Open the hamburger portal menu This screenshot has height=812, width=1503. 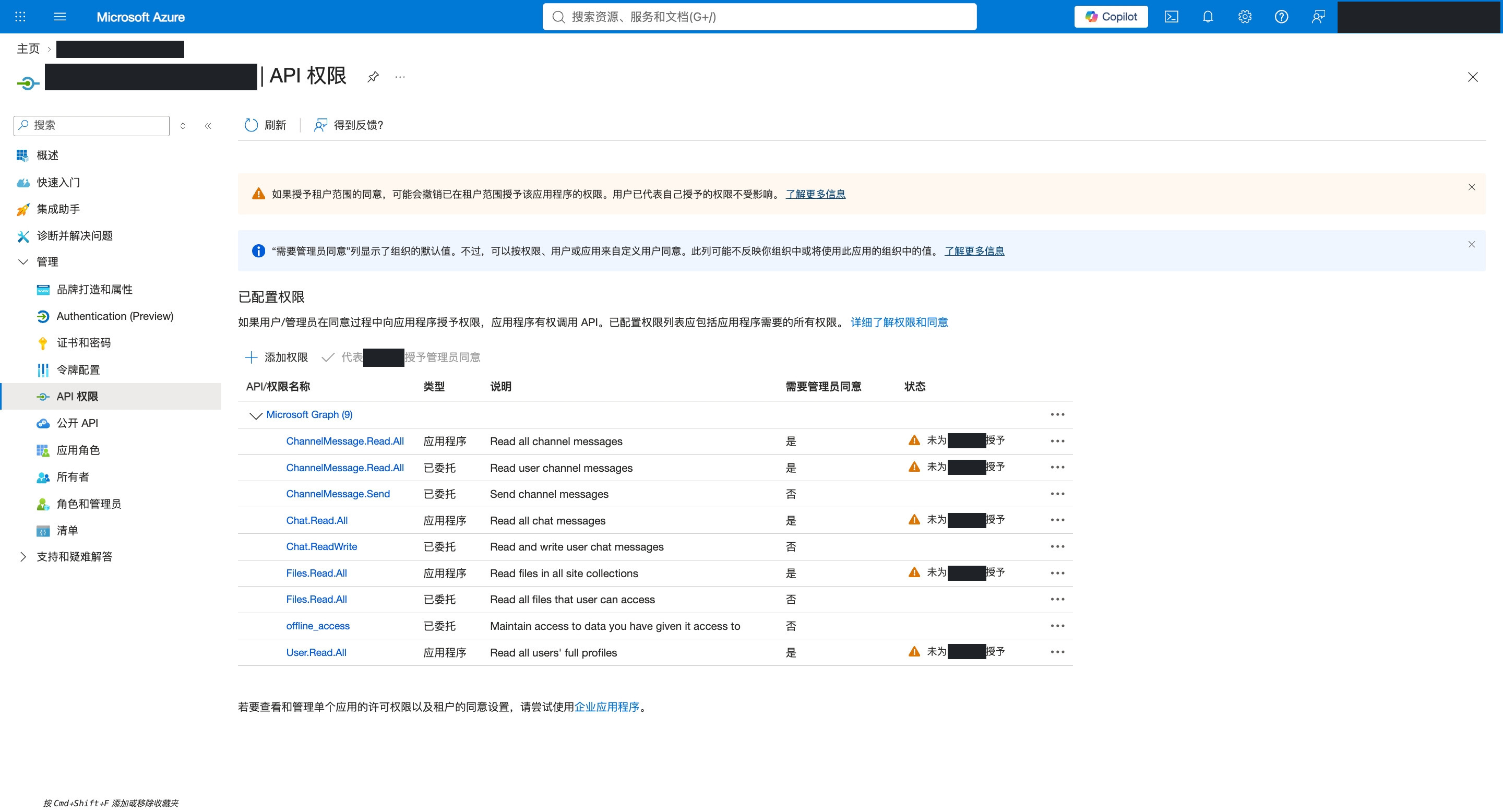59,16
